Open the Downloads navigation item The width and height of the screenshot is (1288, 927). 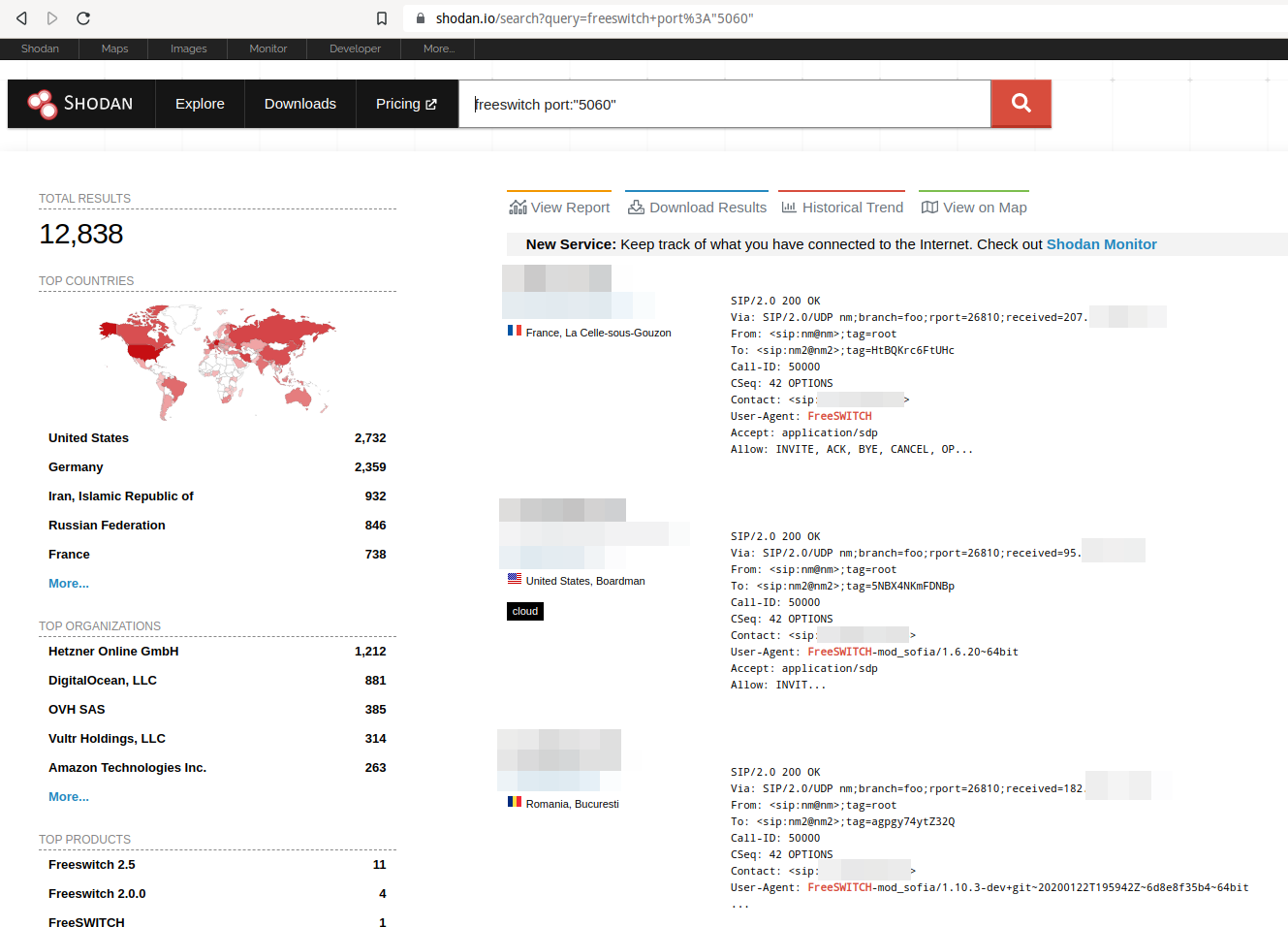click(300, 104)
